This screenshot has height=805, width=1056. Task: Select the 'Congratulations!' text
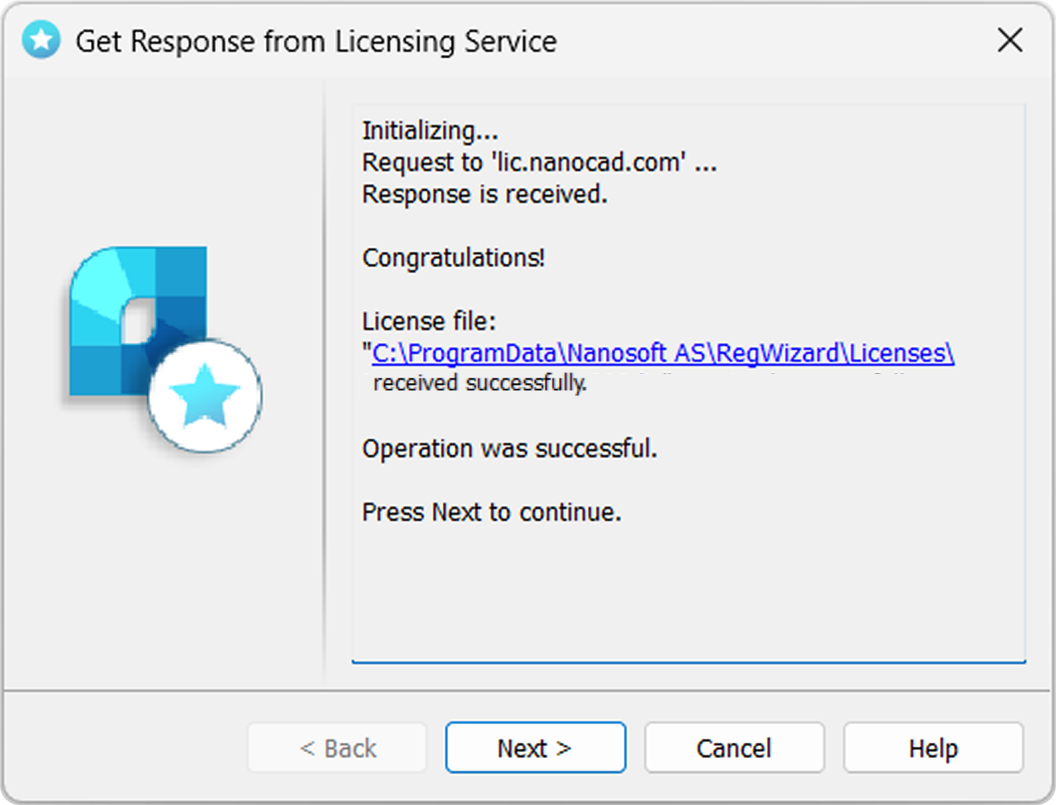coord(453,257)
